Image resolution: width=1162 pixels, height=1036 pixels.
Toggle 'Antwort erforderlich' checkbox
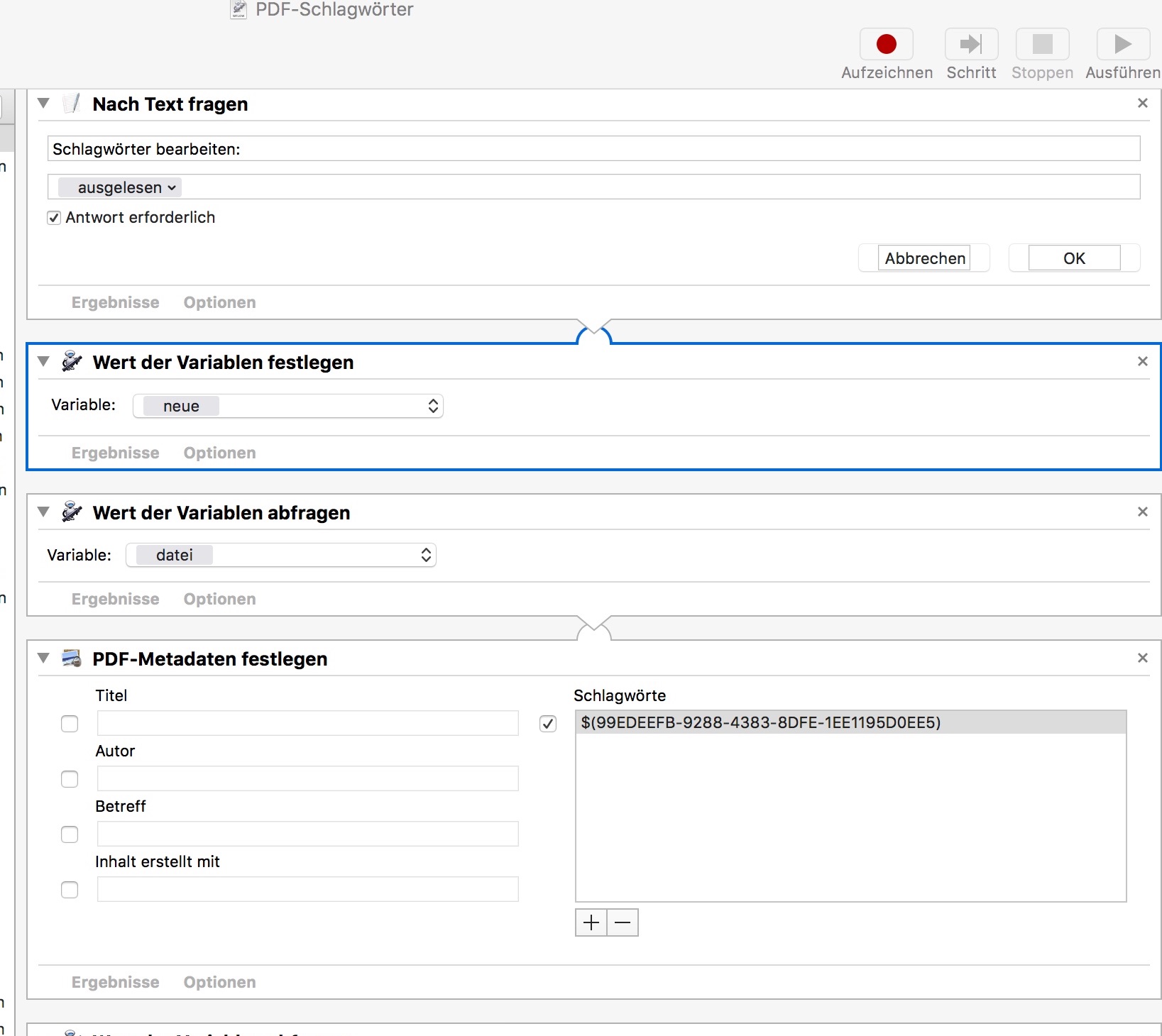tap(54, 218)
